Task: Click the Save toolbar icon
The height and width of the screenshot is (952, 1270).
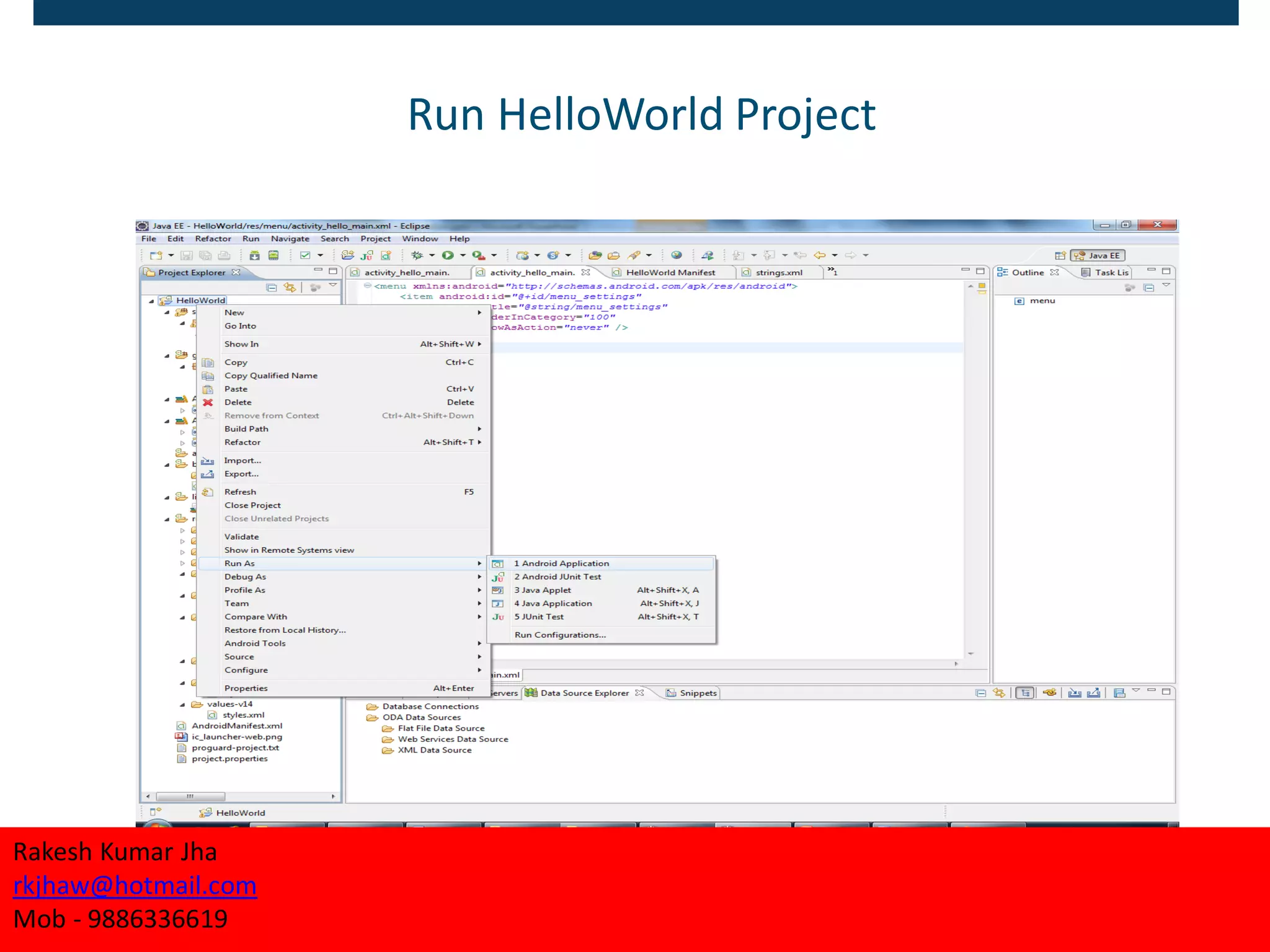Action: (x=186, y=255)
